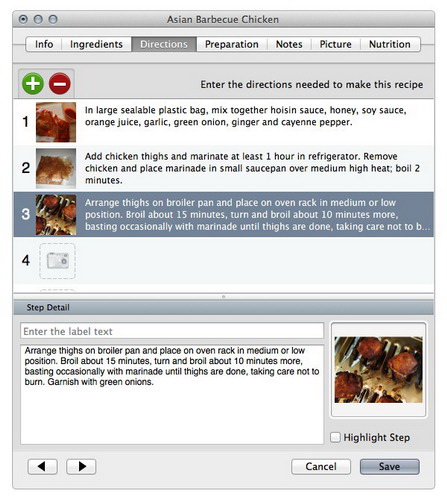447x500 pixels.
Task: Go to previous step with left arrow
Action: coord(42,466)
